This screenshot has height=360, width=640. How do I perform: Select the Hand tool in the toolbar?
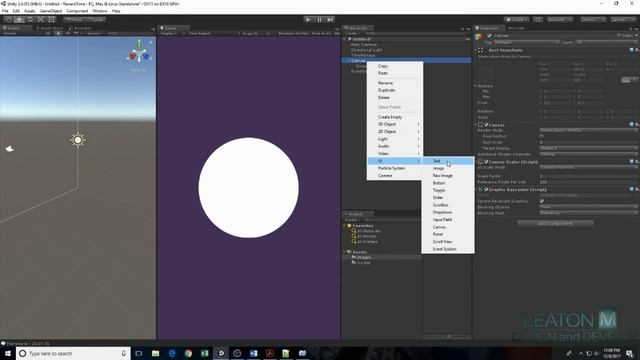(x=8, y=19)
